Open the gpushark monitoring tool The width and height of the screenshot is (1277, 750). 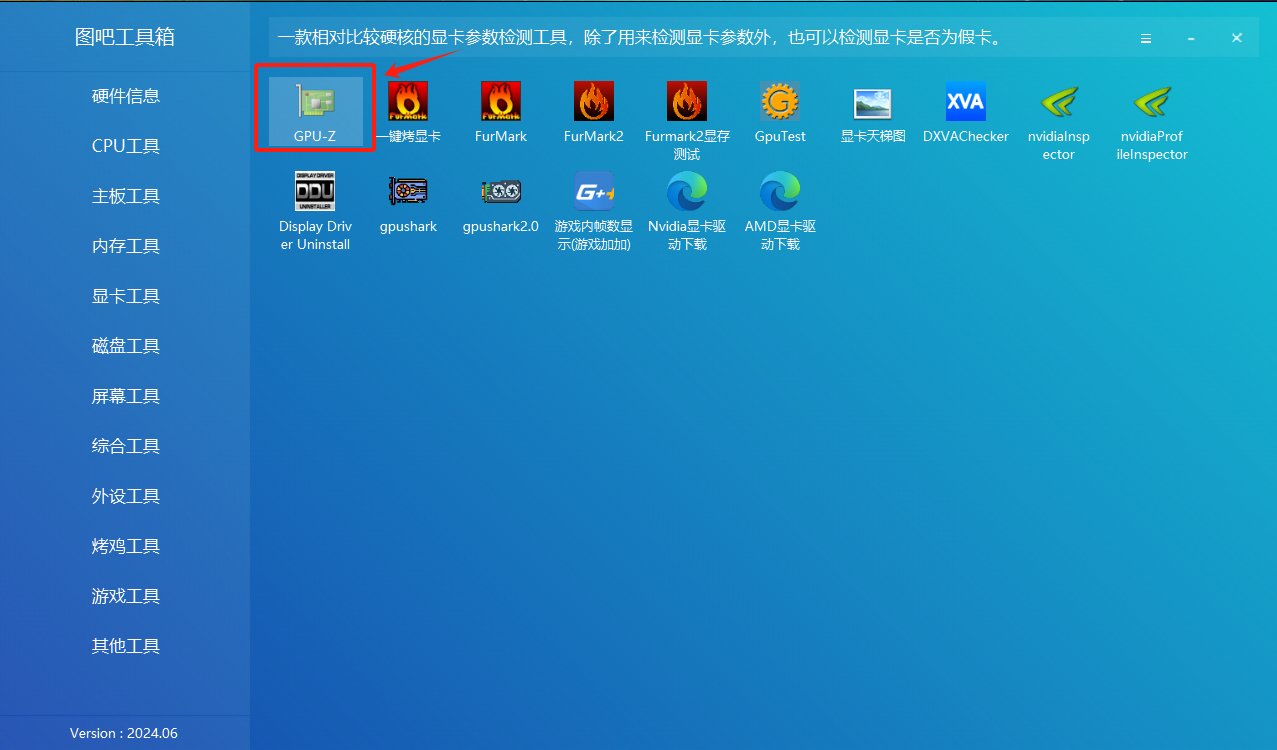click(x=408, y=202)
